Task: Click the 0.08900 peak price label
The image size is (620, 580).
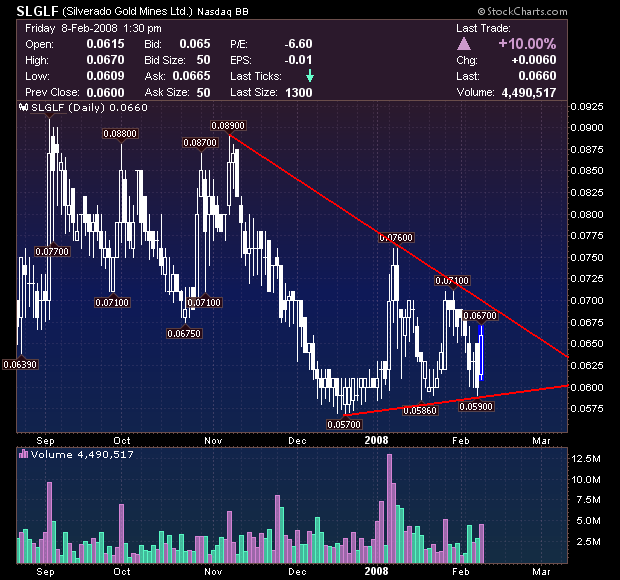Action: [228, 126]
